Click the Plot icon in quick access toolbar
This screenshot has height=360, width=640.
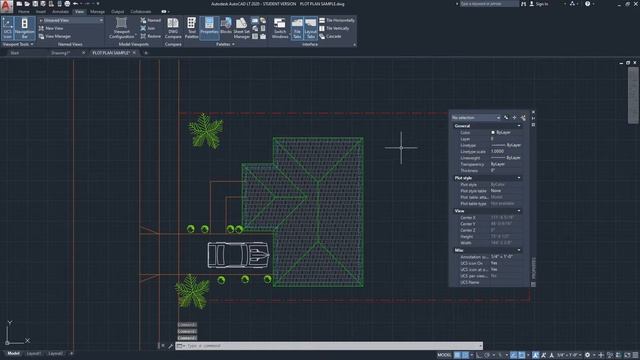click(x=67, y=4)
